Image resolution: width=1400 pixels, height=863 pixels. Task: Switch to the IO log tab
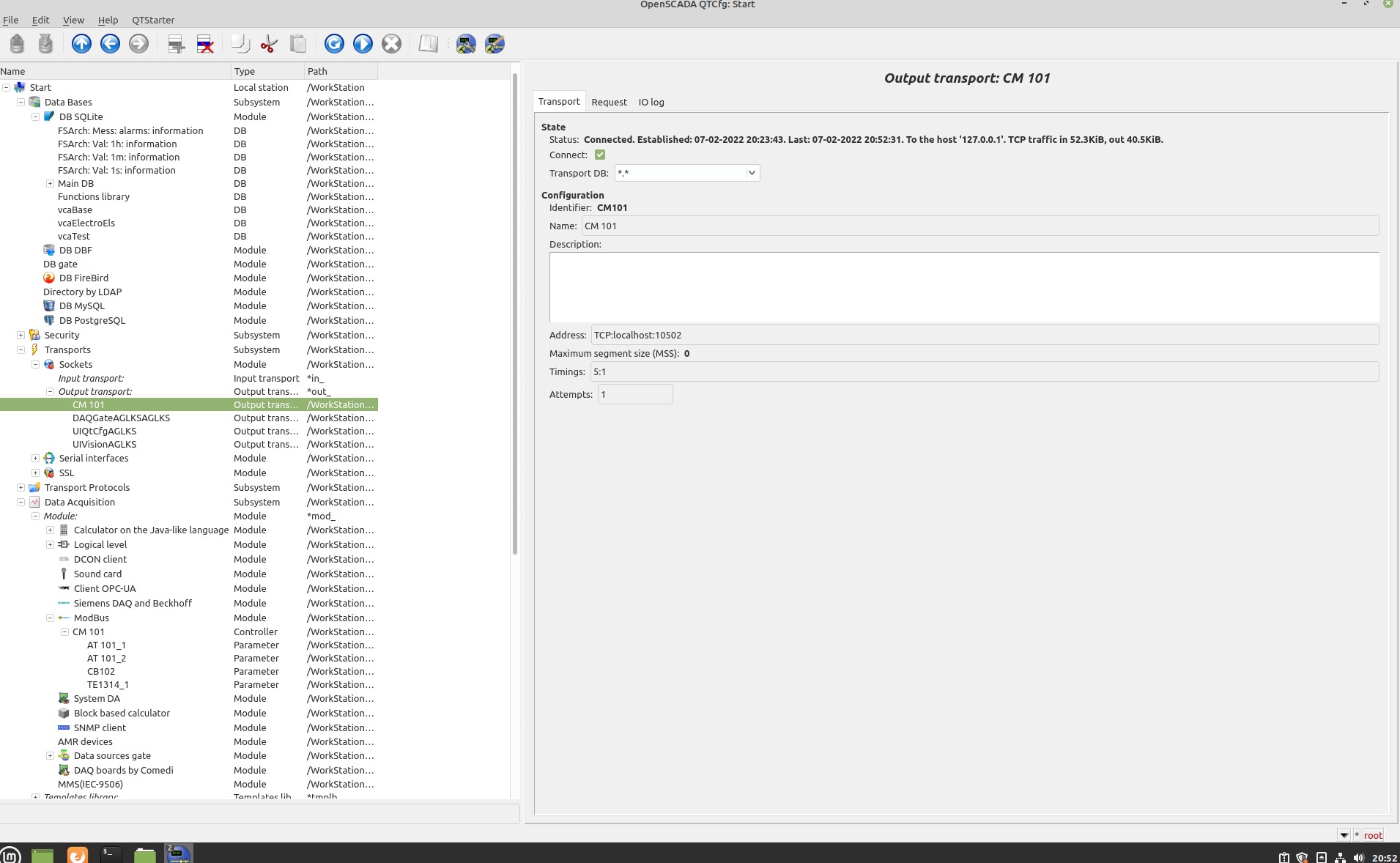click(x=651, y=102)
